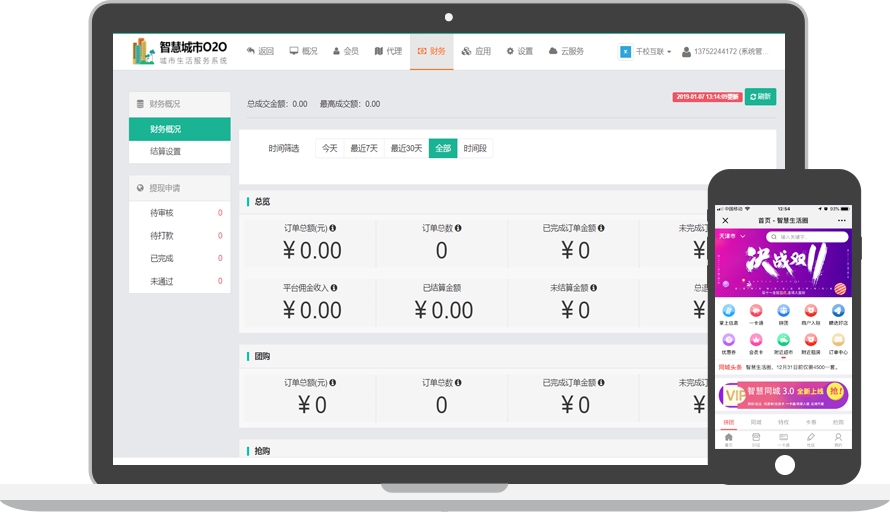Filter by 最近7天 time range
The width and height of the screenshot is (890, 526).
[x=364, y=148]
